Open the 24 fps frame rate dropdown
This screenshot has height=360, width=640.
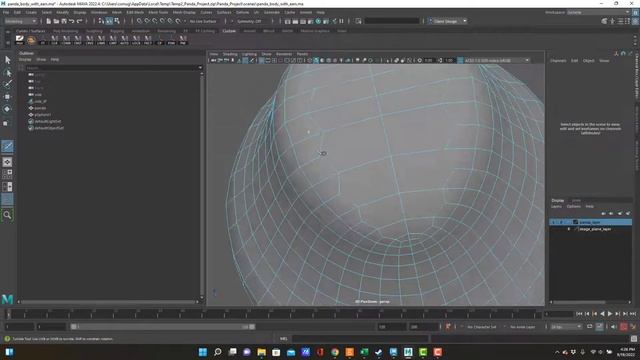[x=566, y=327]
